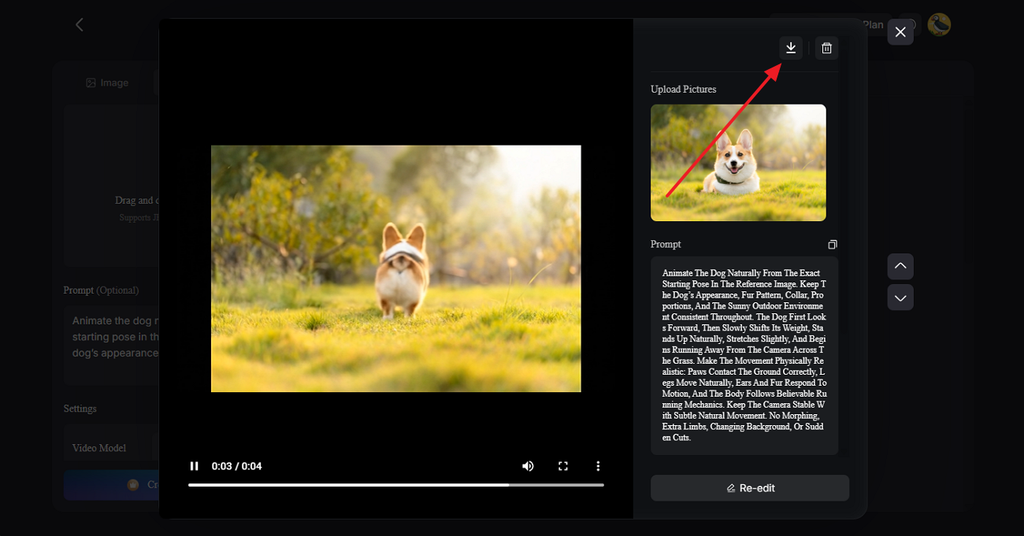
Task: Click the prompt text box in background
Action: (112, 345)
